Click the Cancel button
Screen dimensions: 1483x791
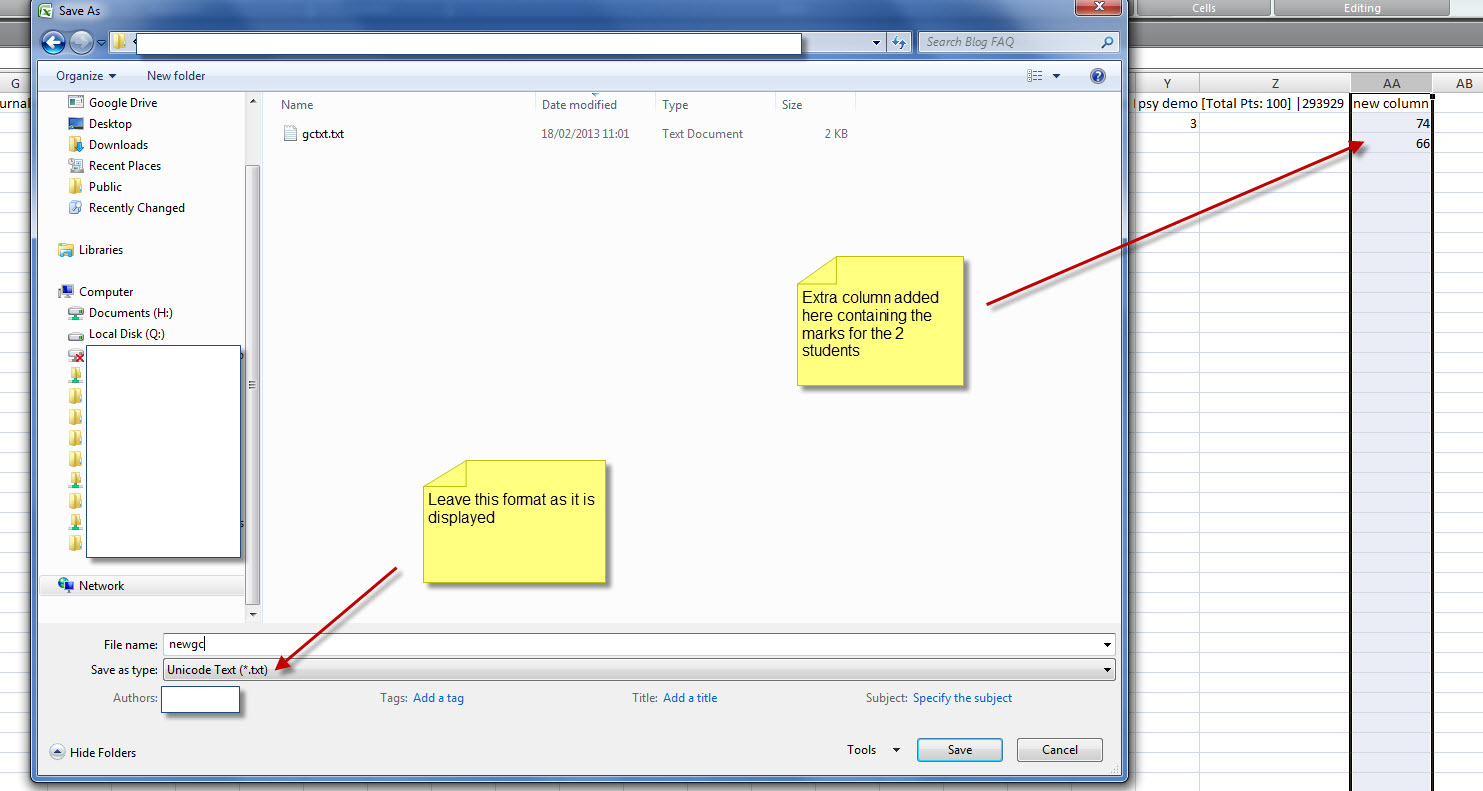[1059, 750]
